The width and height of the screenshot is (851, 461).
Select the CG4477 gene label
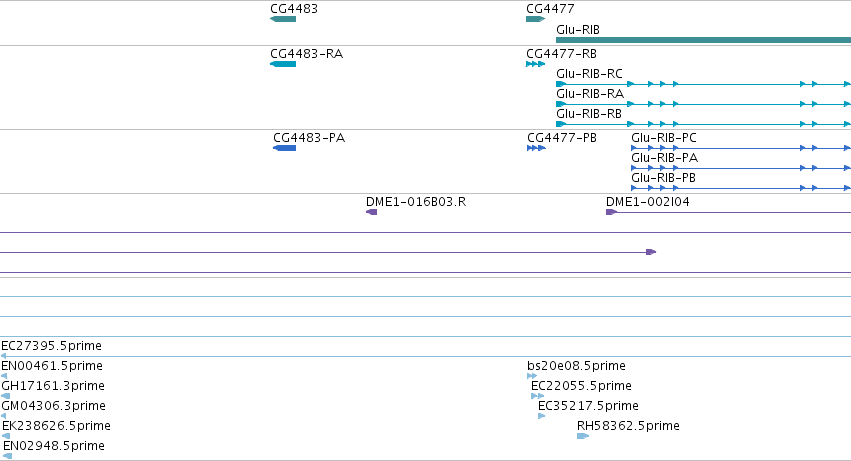[550, 9]
